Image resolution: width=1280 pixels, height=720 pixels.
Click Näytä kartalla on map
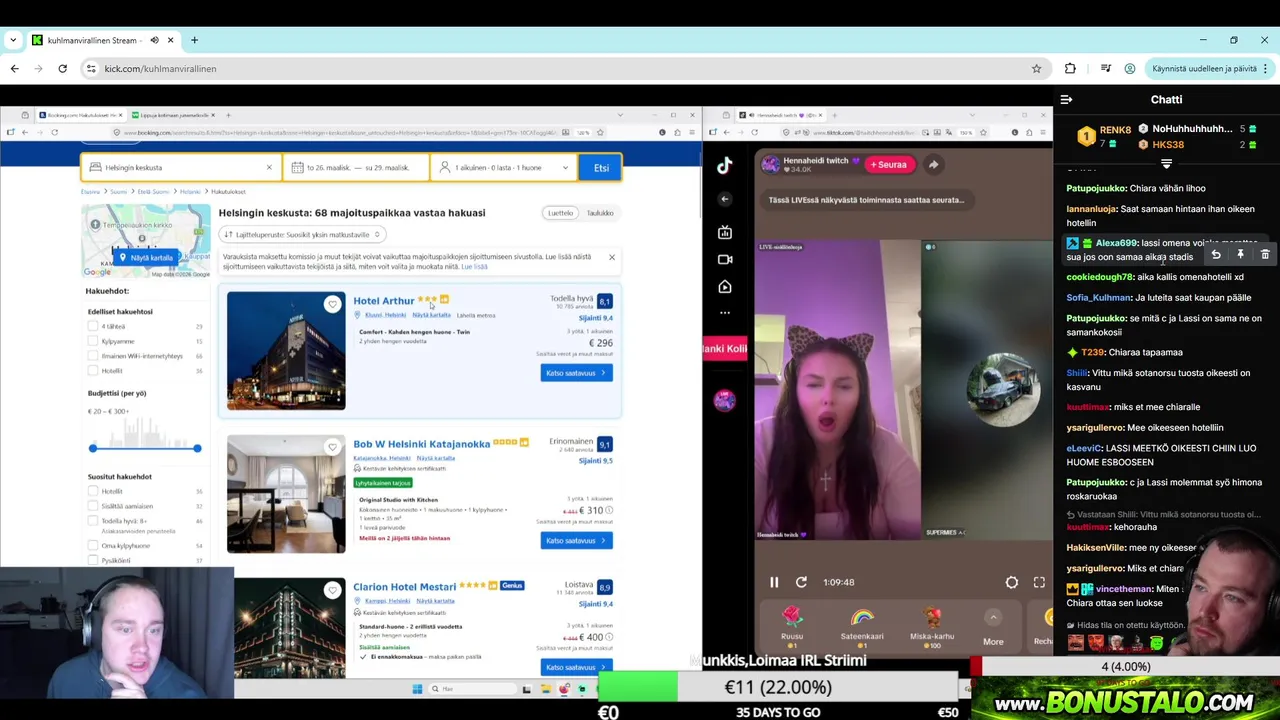pyautogui.click(x=146, y=257)
